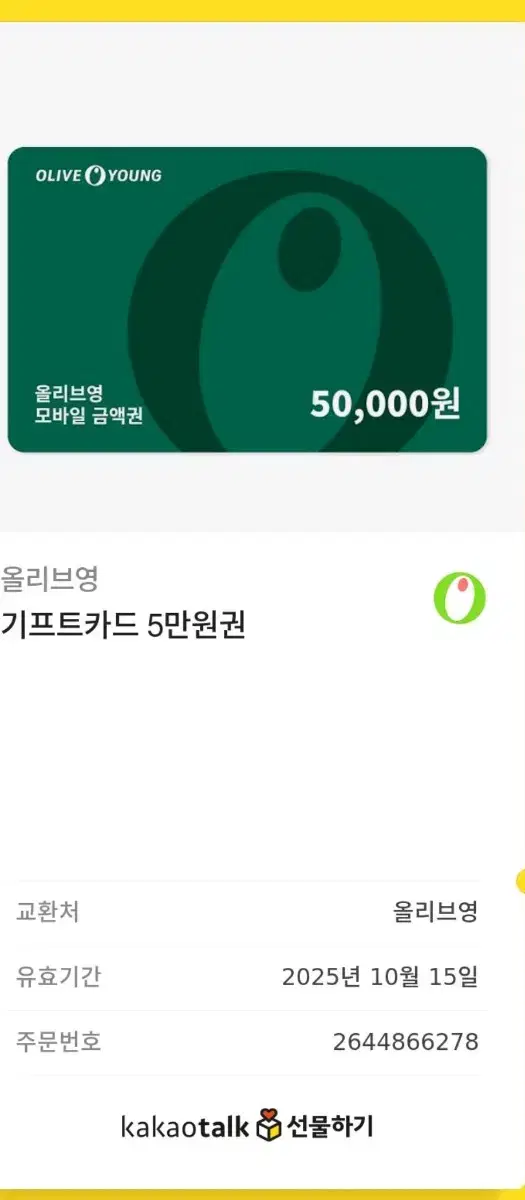The image size is (525, 1200).
Task: Tap the yellow top border bar
Action: (262, 10)
